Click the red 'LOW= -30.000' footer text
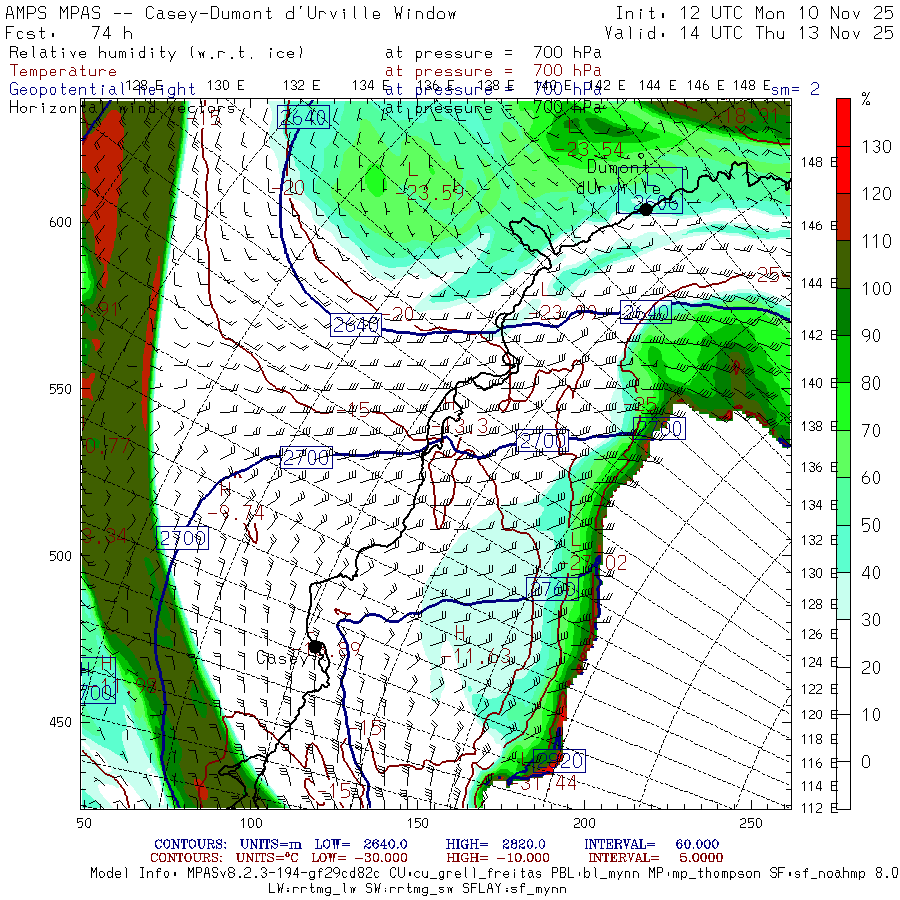The width and height of the screenshot is (900, 900). tap(359, 858)
